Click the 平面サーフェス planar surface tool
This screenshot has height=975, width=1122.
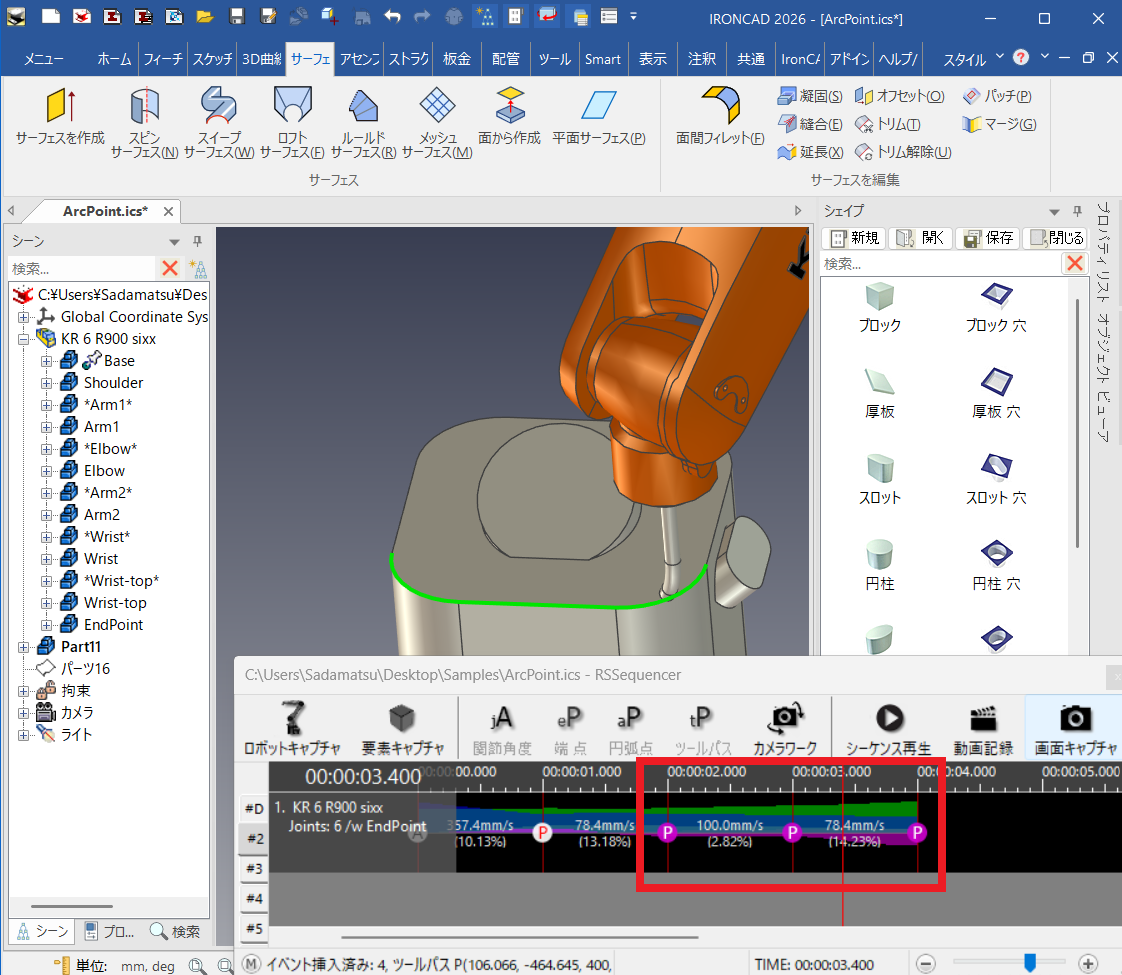[x=599, y=116]
